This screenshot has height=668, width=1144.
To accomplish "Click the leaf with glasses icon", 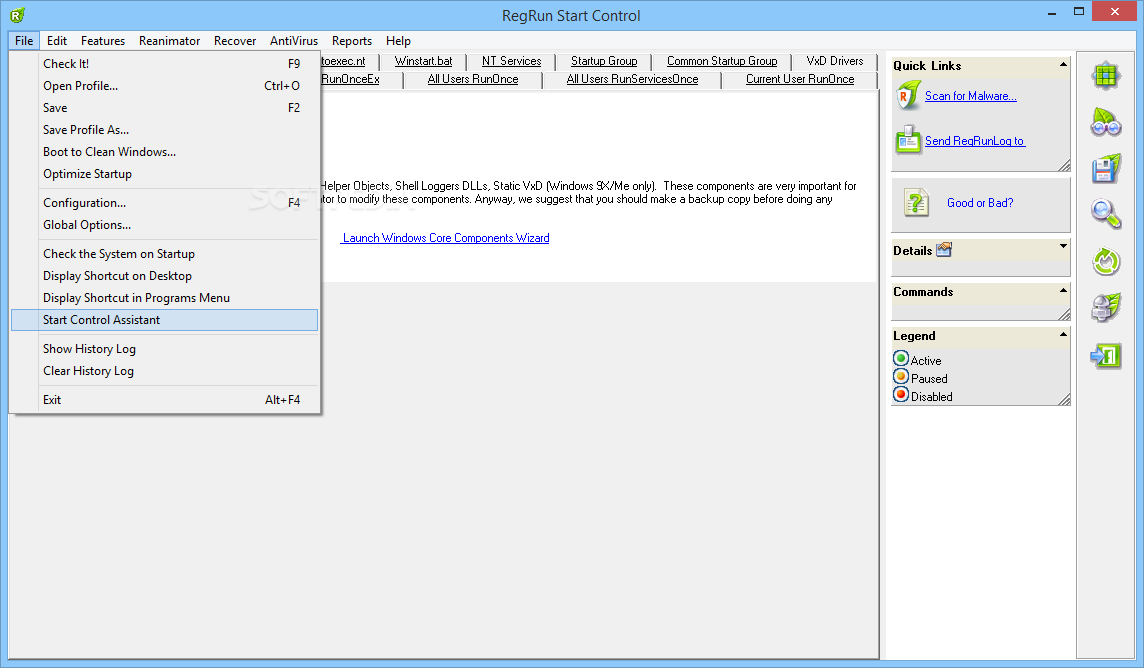I will [1106, 122].
